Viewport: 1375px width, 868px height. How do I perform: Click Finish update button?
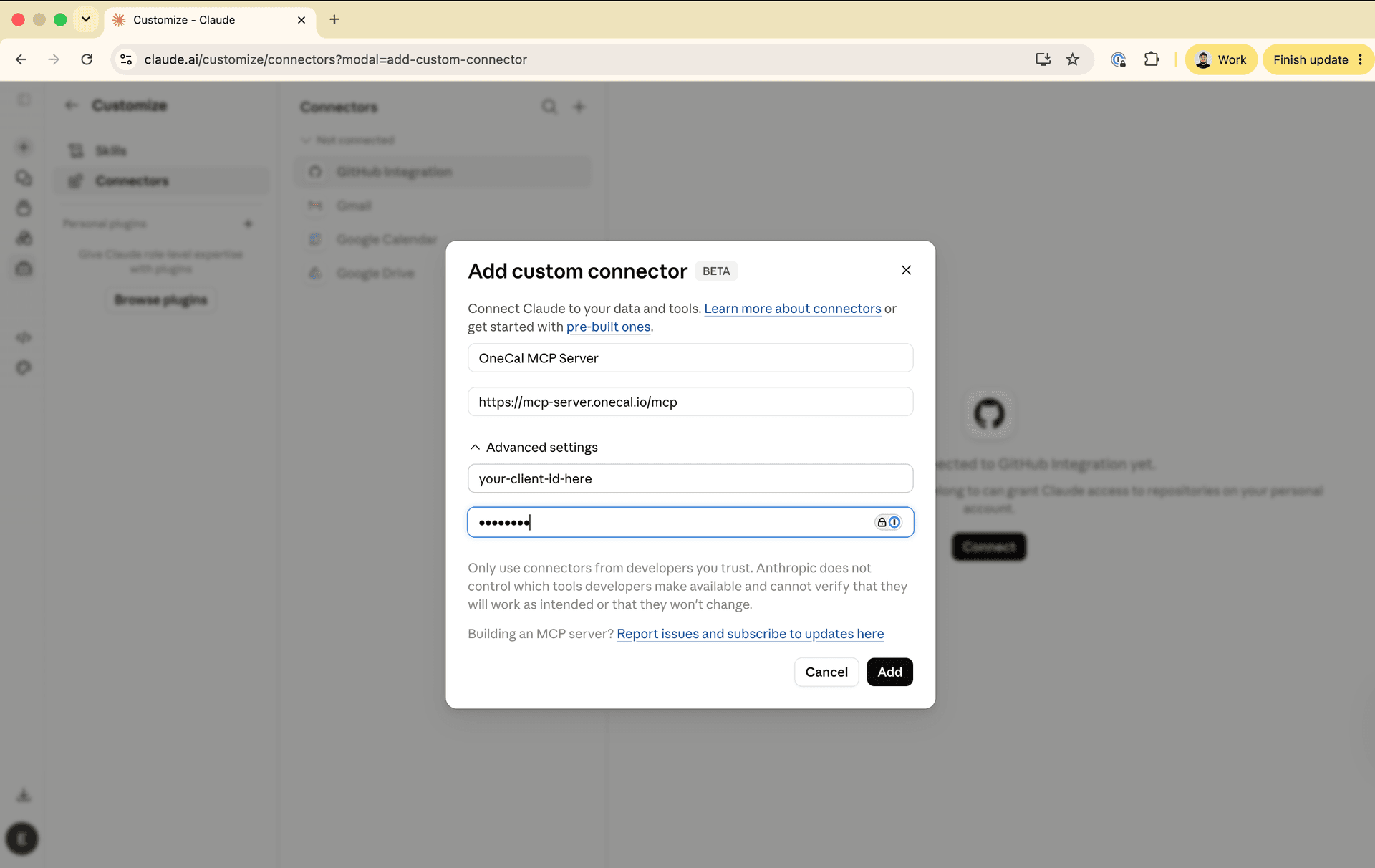click(1311, 59)
